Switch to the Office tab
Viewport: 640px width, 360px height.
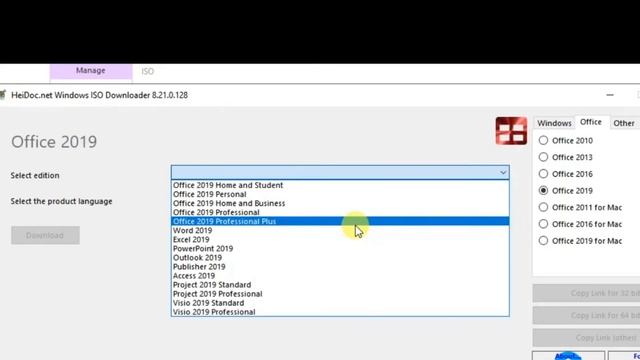coord(591,122)
